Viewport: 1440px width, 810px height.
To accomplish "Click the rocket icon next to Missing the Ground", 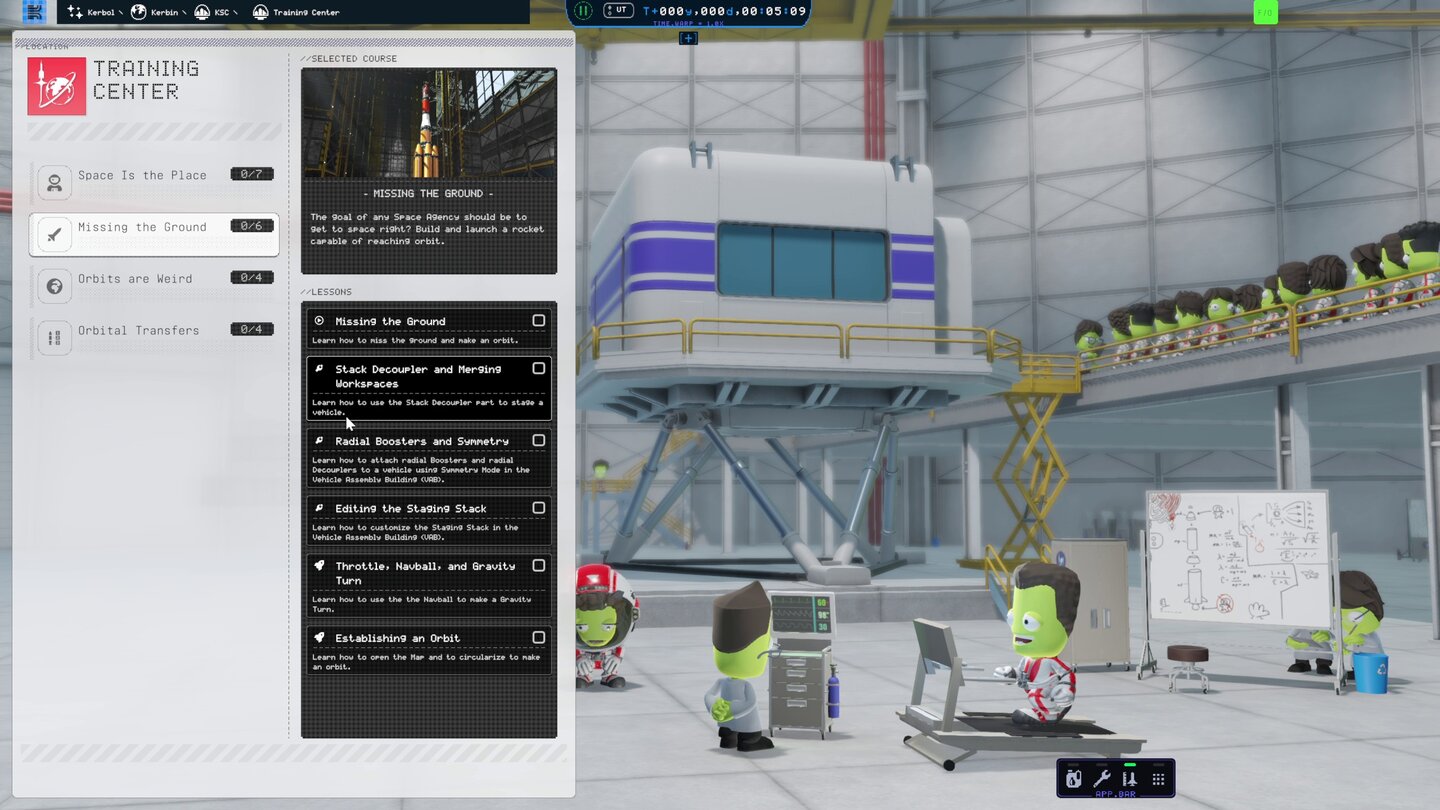I will (54, 234).
